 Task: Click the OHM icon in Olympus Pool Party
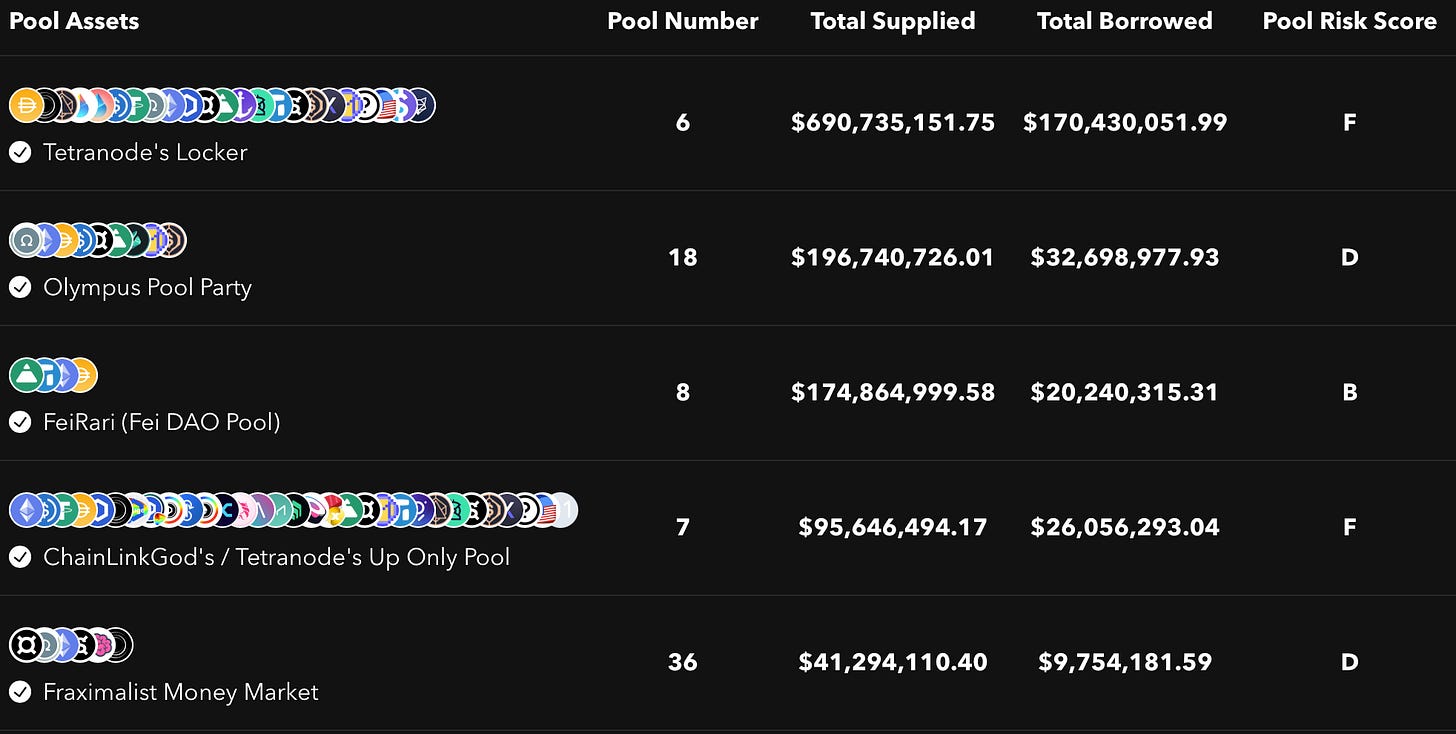coord(26,240)
